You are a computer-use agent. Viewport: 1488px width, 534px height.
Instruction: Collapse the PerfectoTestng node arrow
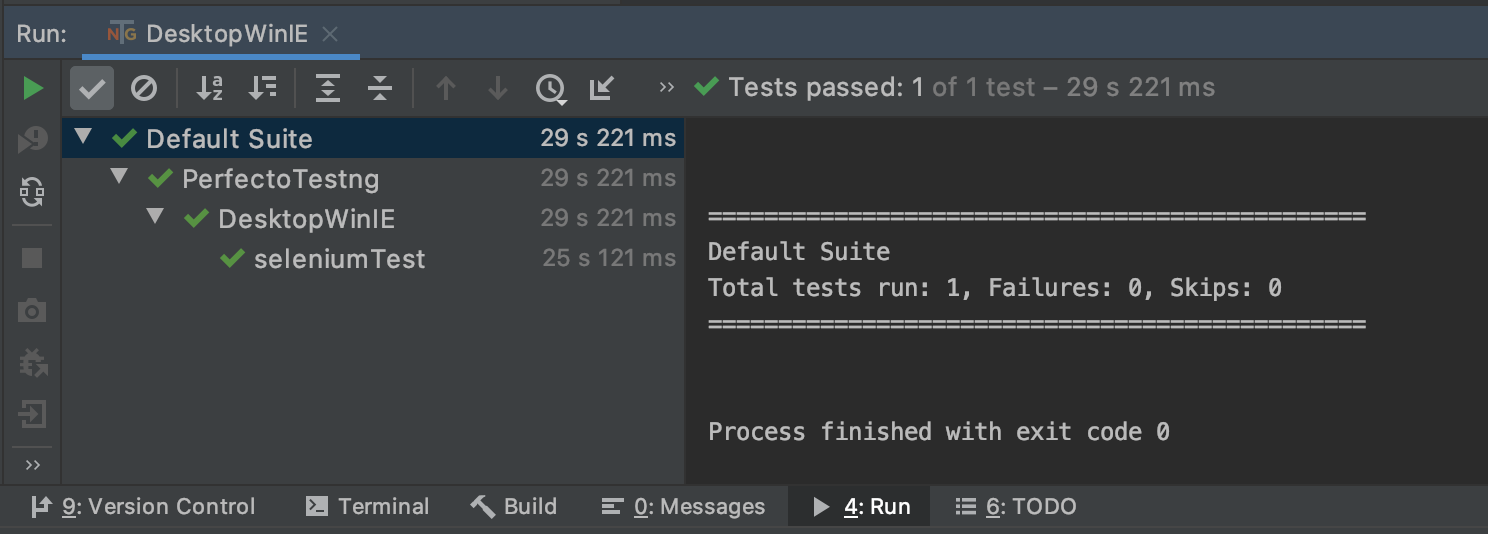tap(119, 177)
